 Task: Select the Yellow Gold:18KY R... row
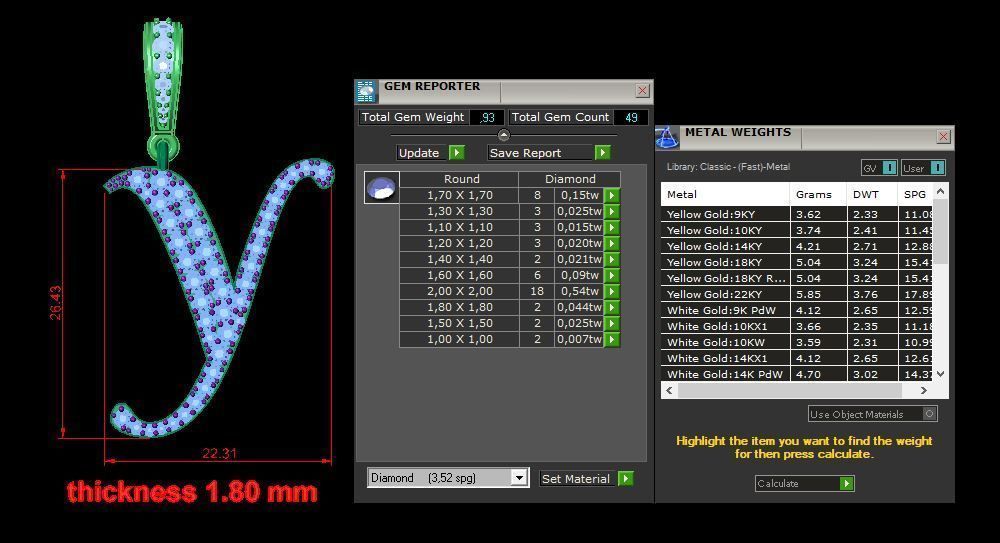tap(798, 278)
